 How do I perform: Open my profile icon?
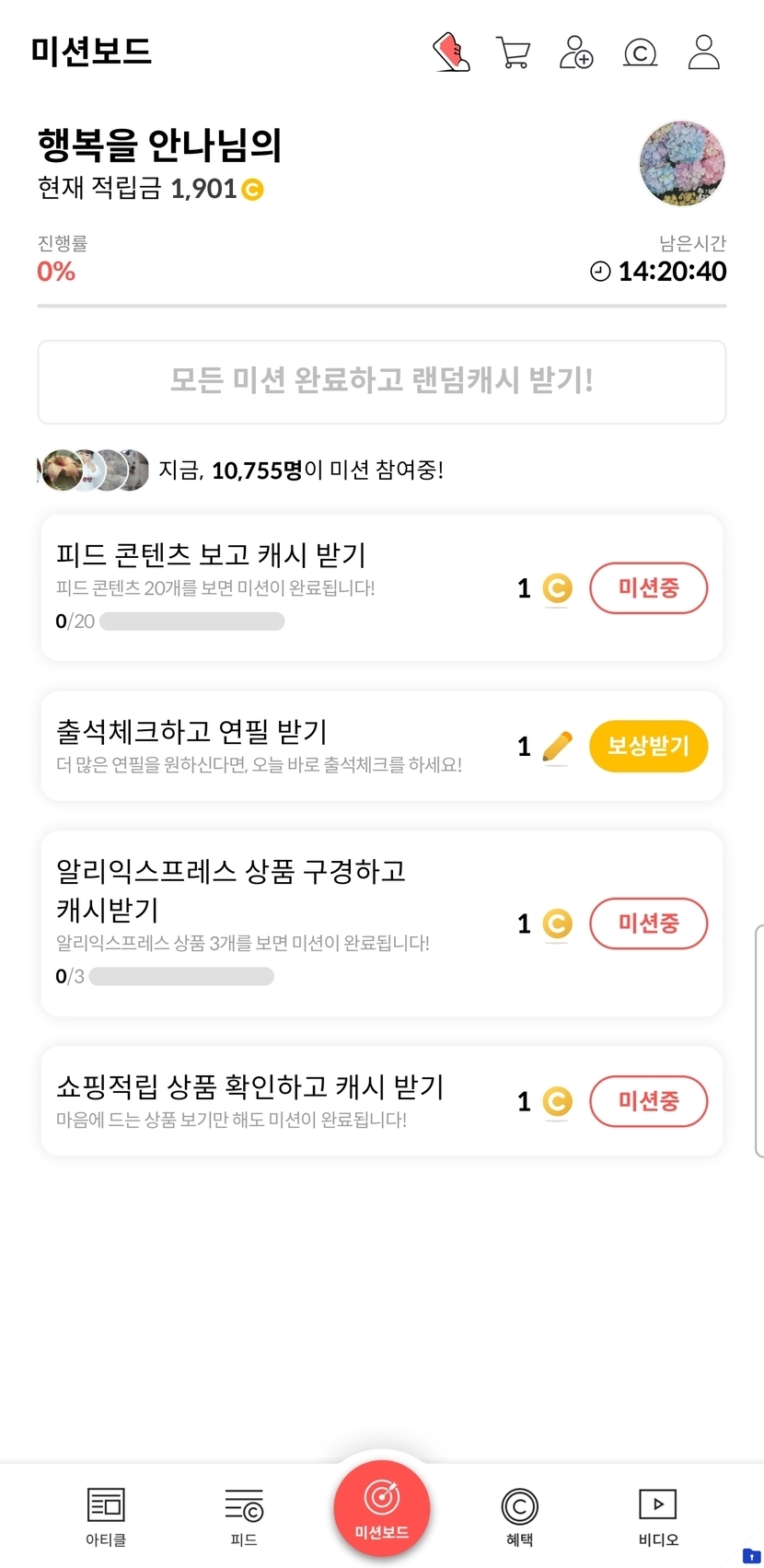coord(704,52)
